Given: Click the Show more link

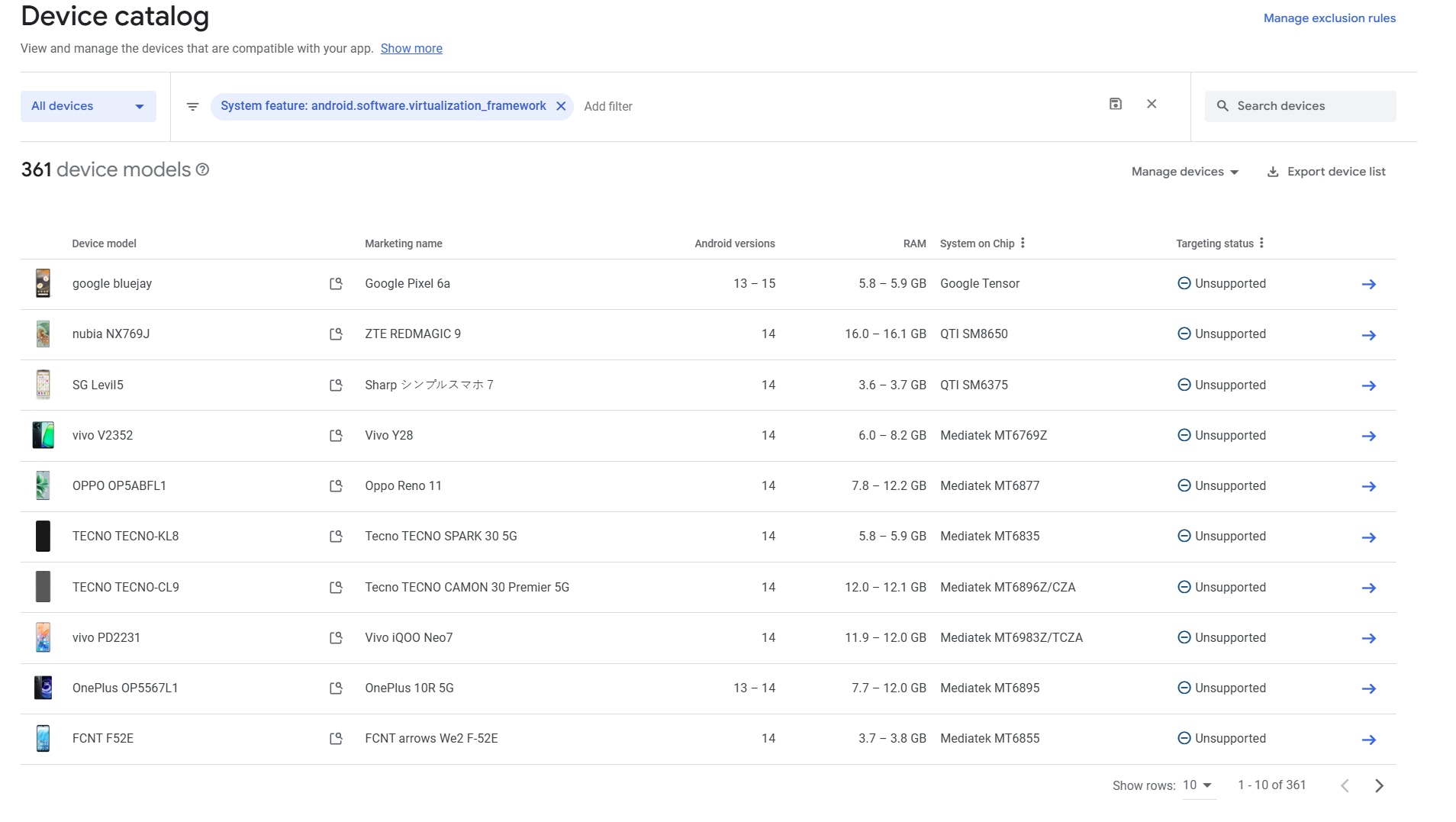Looking at the screenshot, I should (x=411, y=49).
